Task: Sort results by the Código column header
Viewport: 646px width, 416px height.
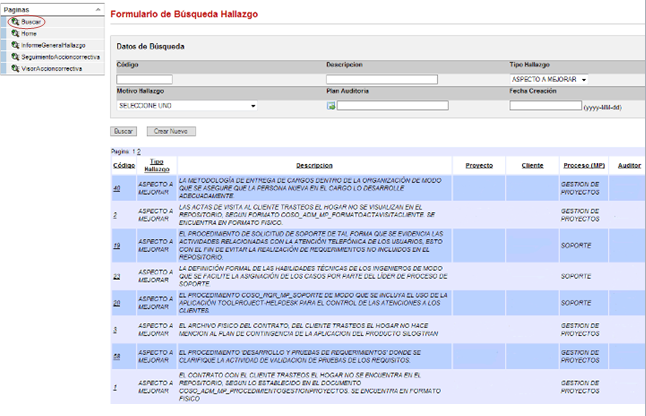Action: click(124, 165)
